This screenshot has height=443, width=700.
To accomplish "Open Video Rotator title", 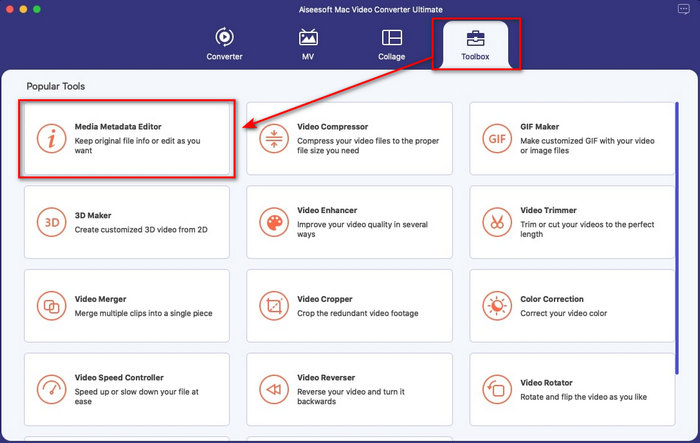I will (546, 383).
